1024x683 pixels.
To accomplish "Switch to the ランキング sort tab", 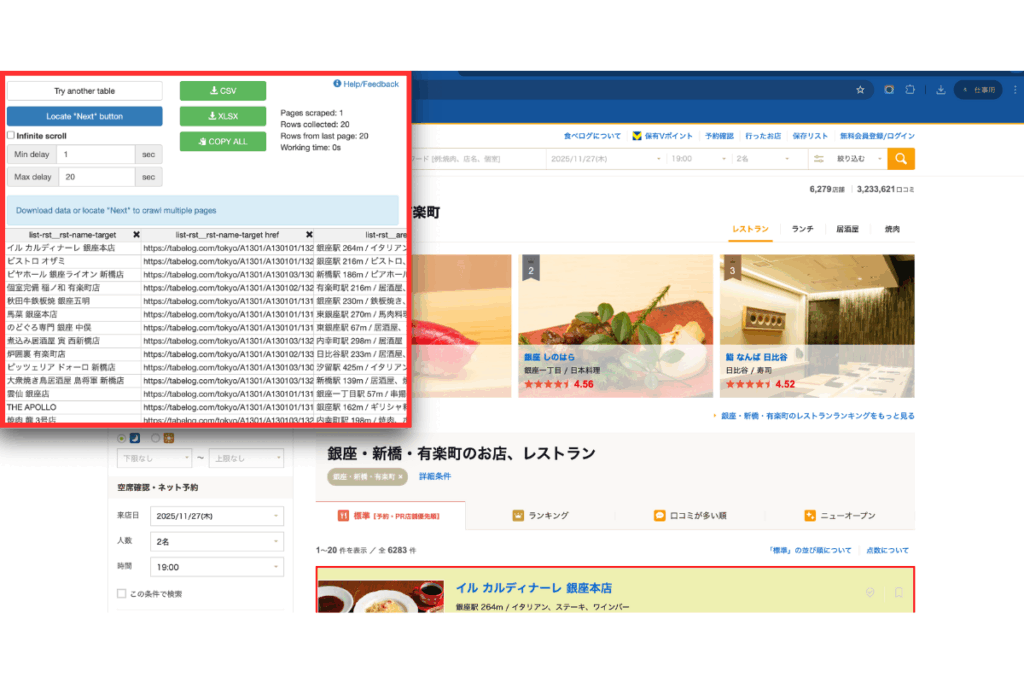I will click(x=541, y=516).
